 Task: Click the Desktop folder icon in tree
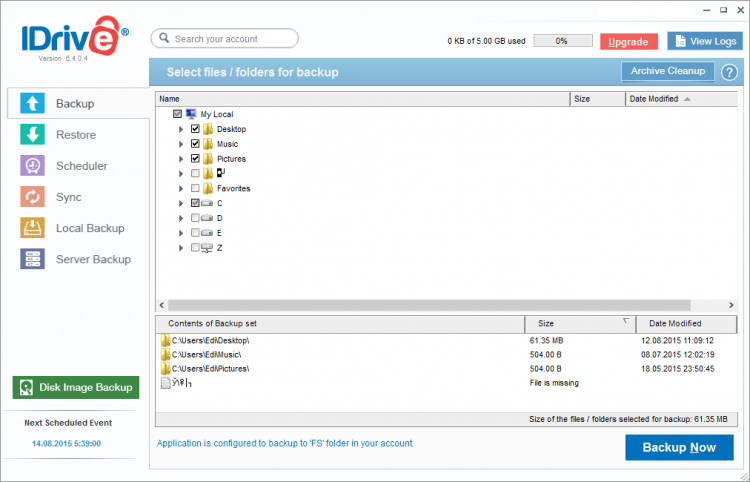pyautogui.click(x=208, y=129)
